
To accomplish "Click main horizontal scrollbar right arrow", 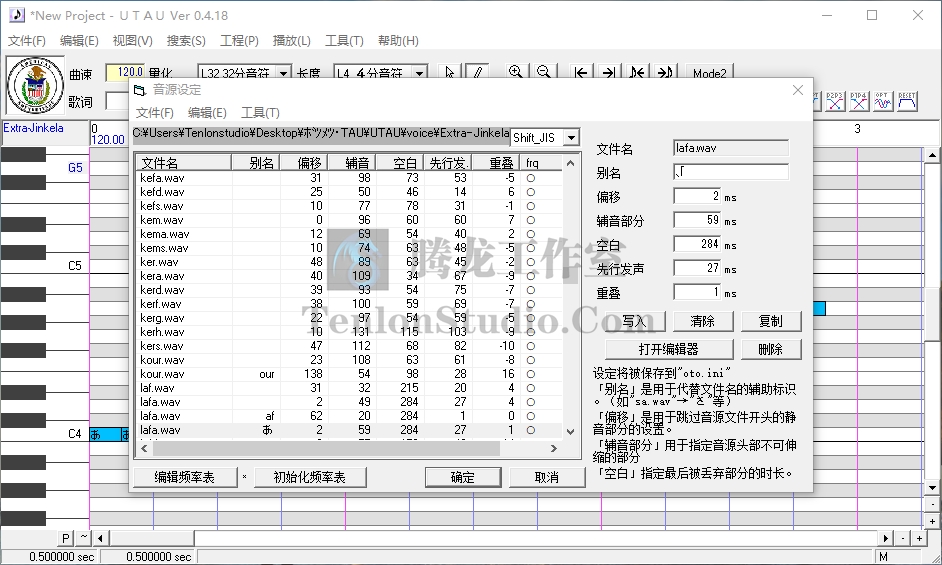I will click(887, 539).
